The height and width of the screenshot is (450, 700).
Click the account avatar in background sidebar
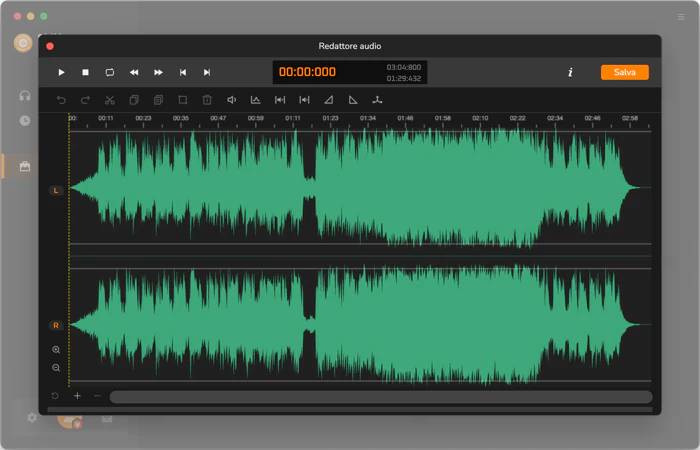23,43
